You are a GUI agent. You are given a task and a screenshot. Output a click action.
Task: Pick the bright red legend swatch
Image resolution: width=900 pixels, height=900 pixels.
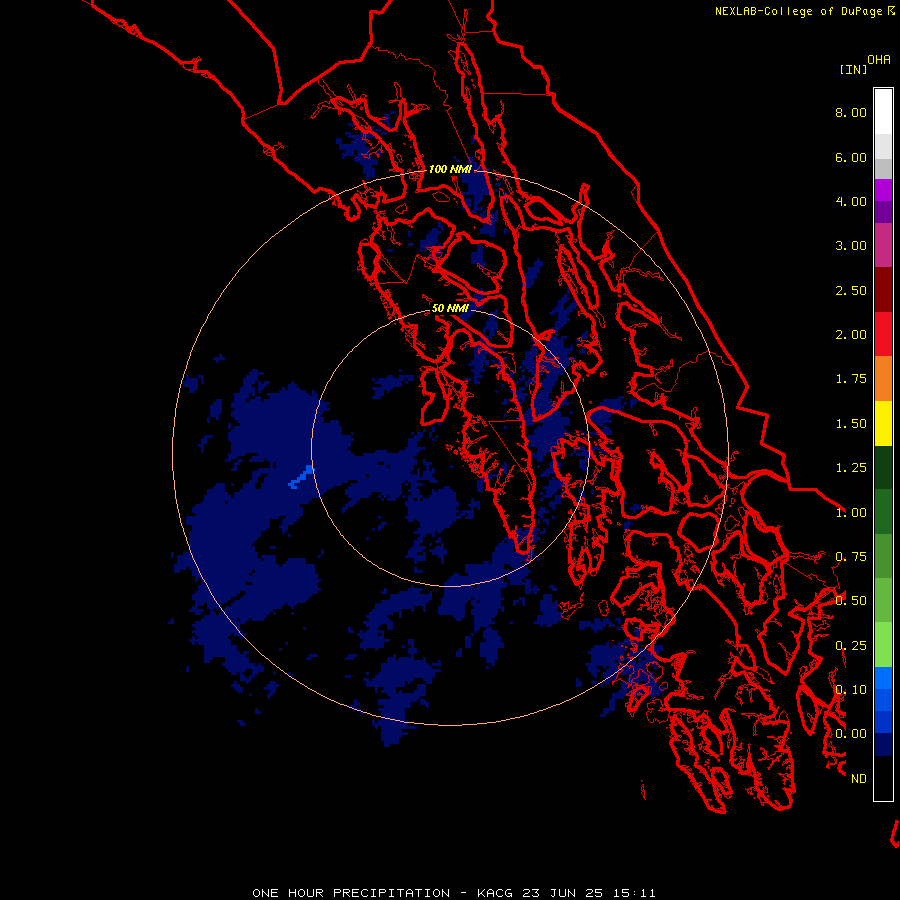(883, 334)
